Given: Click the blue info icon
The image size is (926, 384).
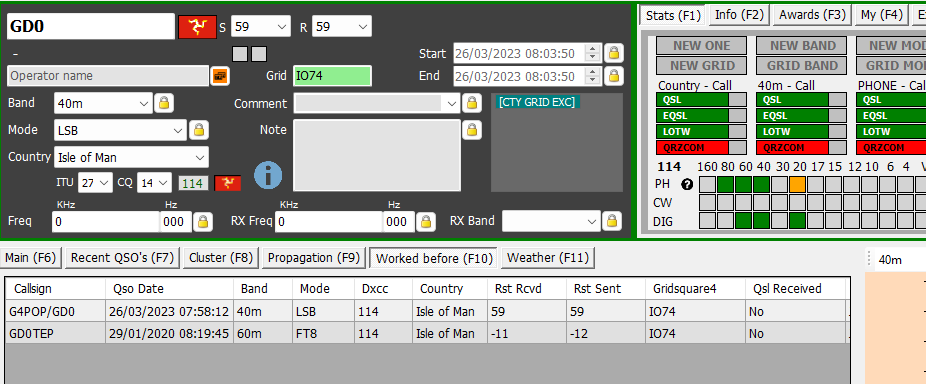Looking at the screenshot, I should coord(268,175).
